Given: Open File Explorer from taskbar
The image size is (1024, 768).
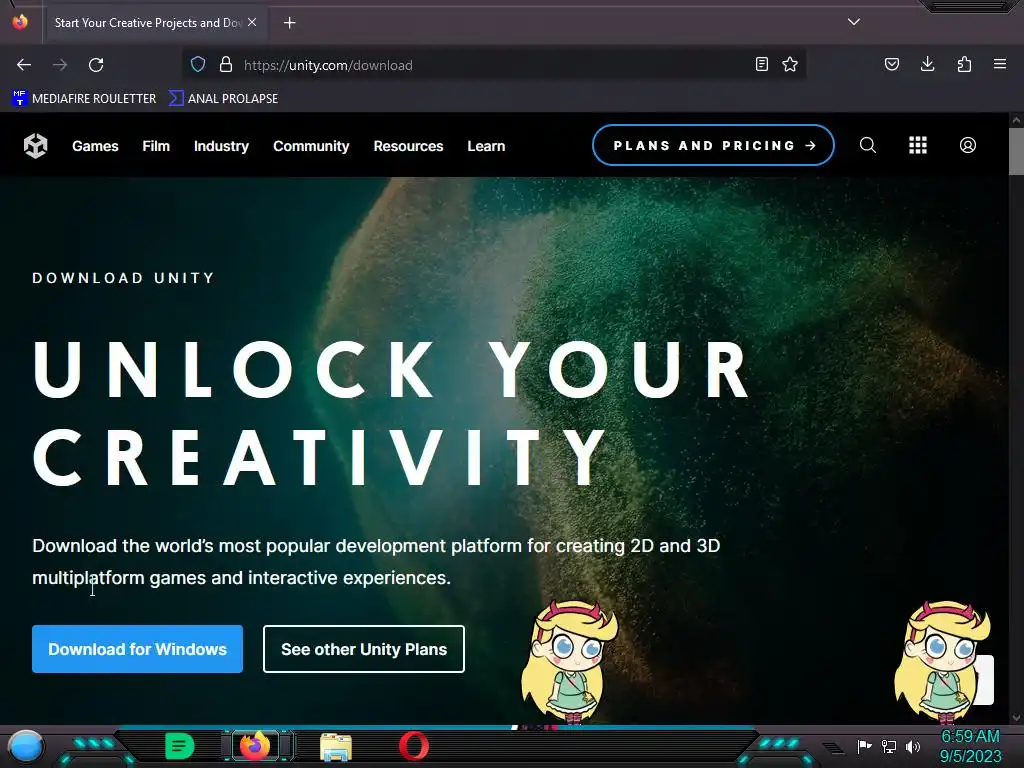Looking at the screenshot, I should (x=336, y=746).
